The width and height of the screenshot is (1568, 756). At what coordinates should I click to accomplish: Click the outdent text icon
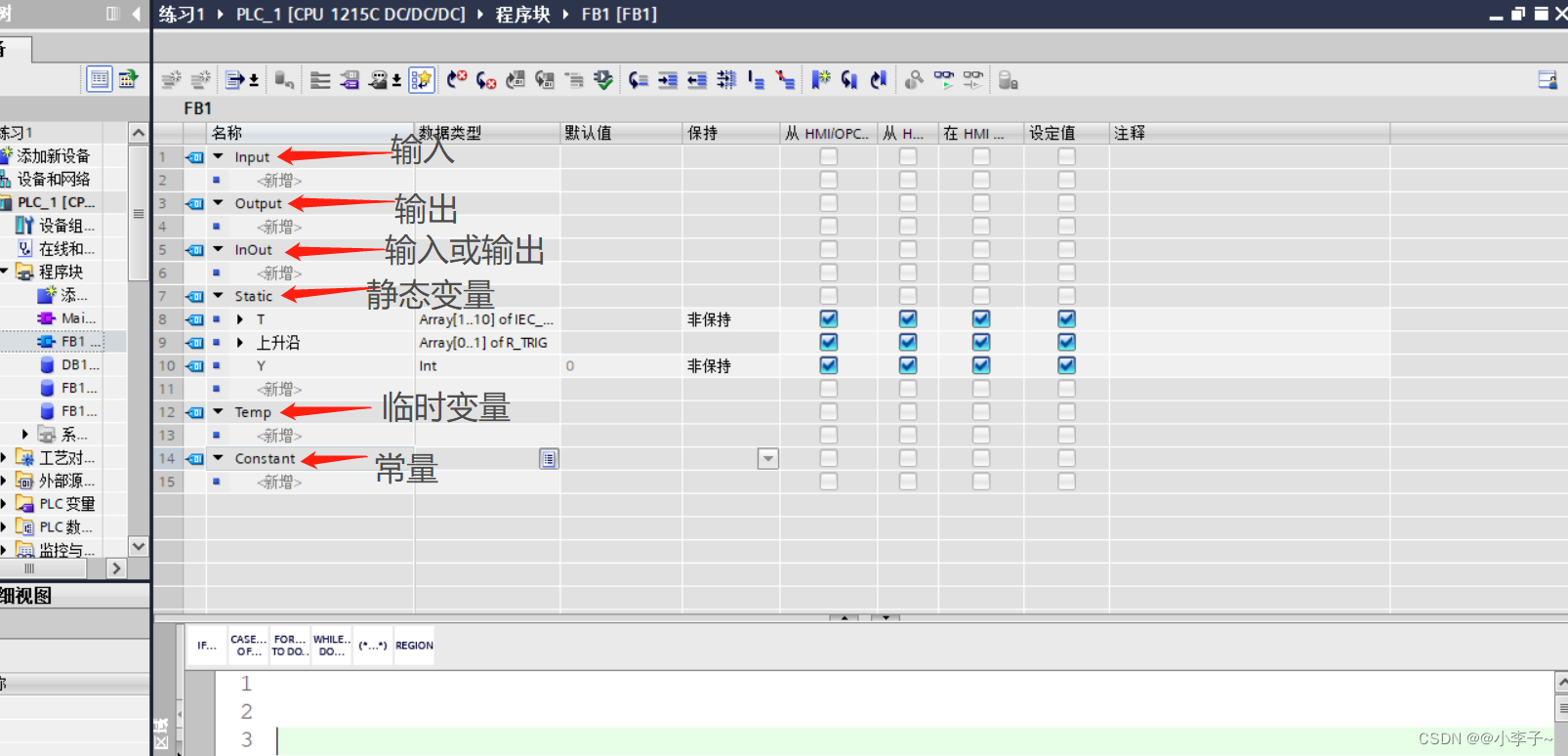(697, 80)
